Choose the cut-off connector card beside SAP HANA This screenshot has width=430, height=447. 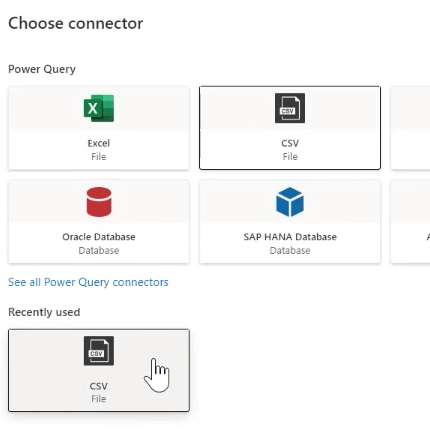[410, 222]
